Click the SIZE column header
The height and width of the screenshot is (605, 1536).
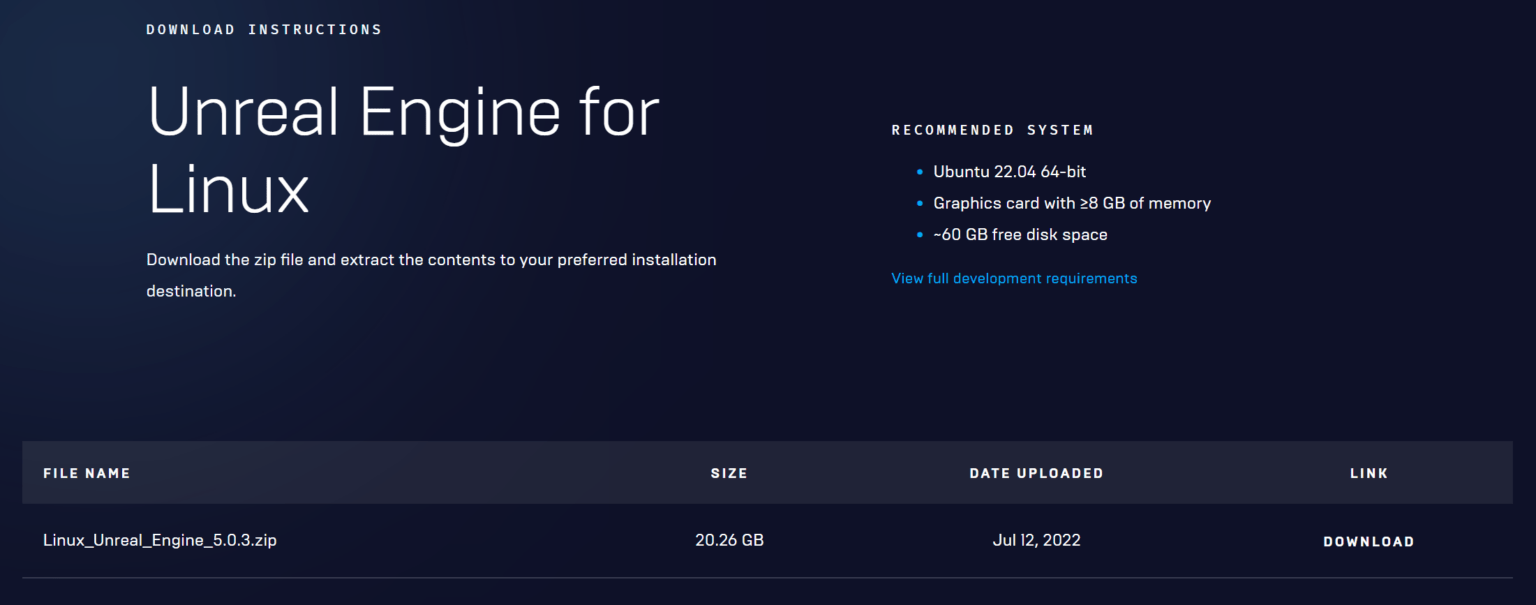[729, 473]
